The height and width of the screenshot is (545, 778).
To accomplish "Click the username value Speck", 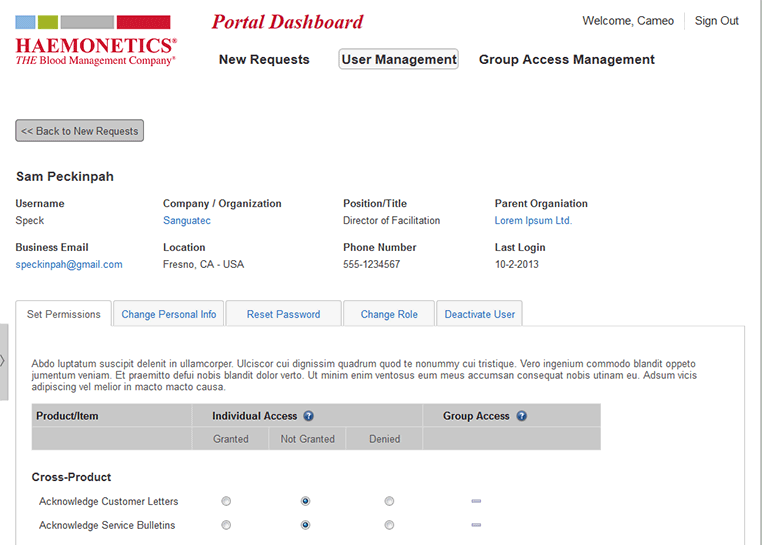I will [x=30, y=220].
